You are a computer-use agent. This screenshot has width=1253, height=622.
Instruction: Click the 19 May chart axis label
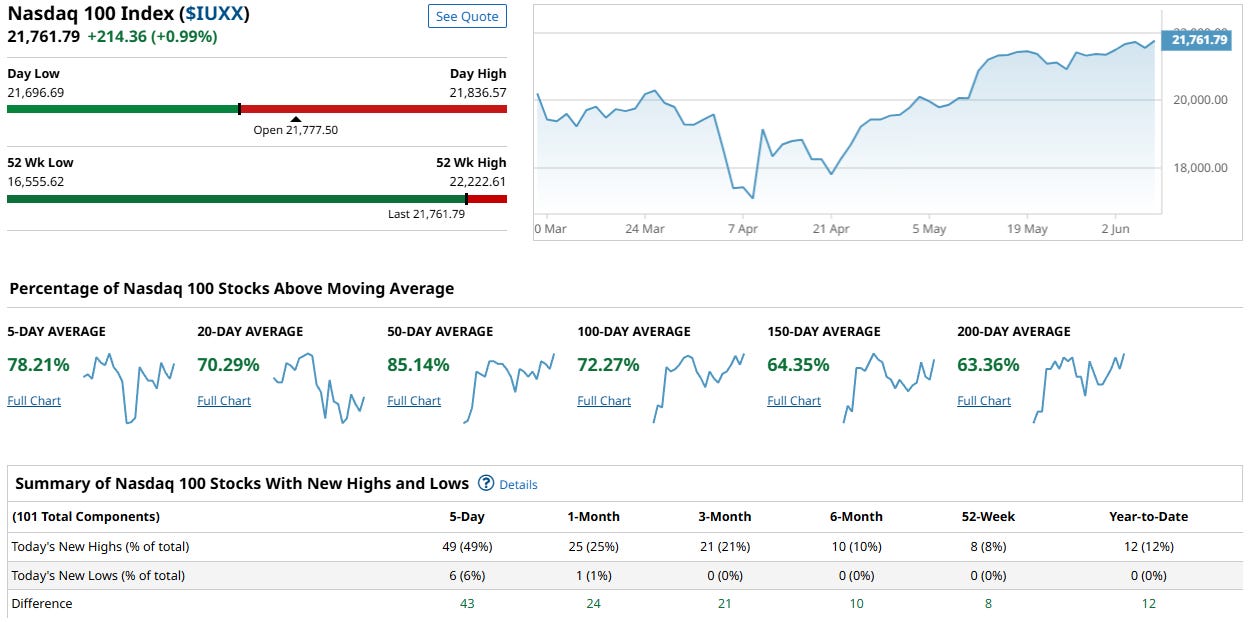click(1027, 229)
